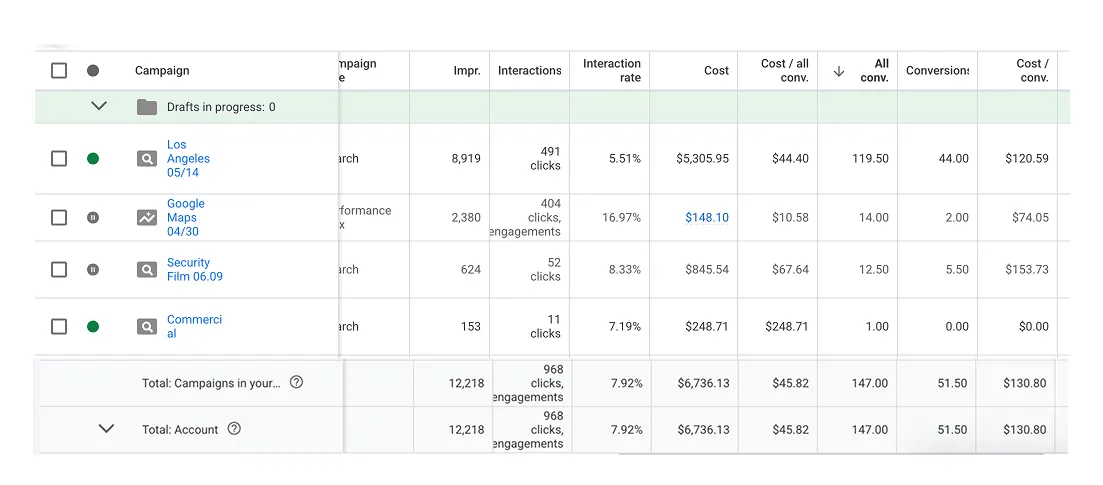
Task: Sort by Cost column header
Action: [716, 70]
